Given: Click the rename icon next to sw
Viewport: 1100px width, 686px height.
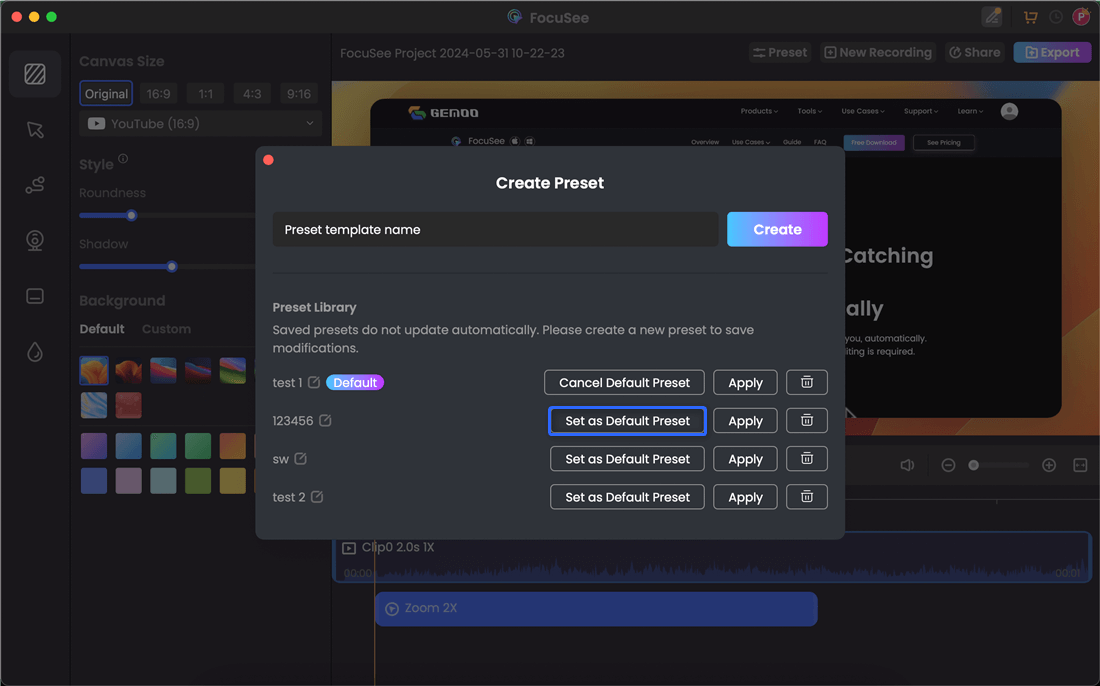Looking at the screenshot, I should [300, 458].
